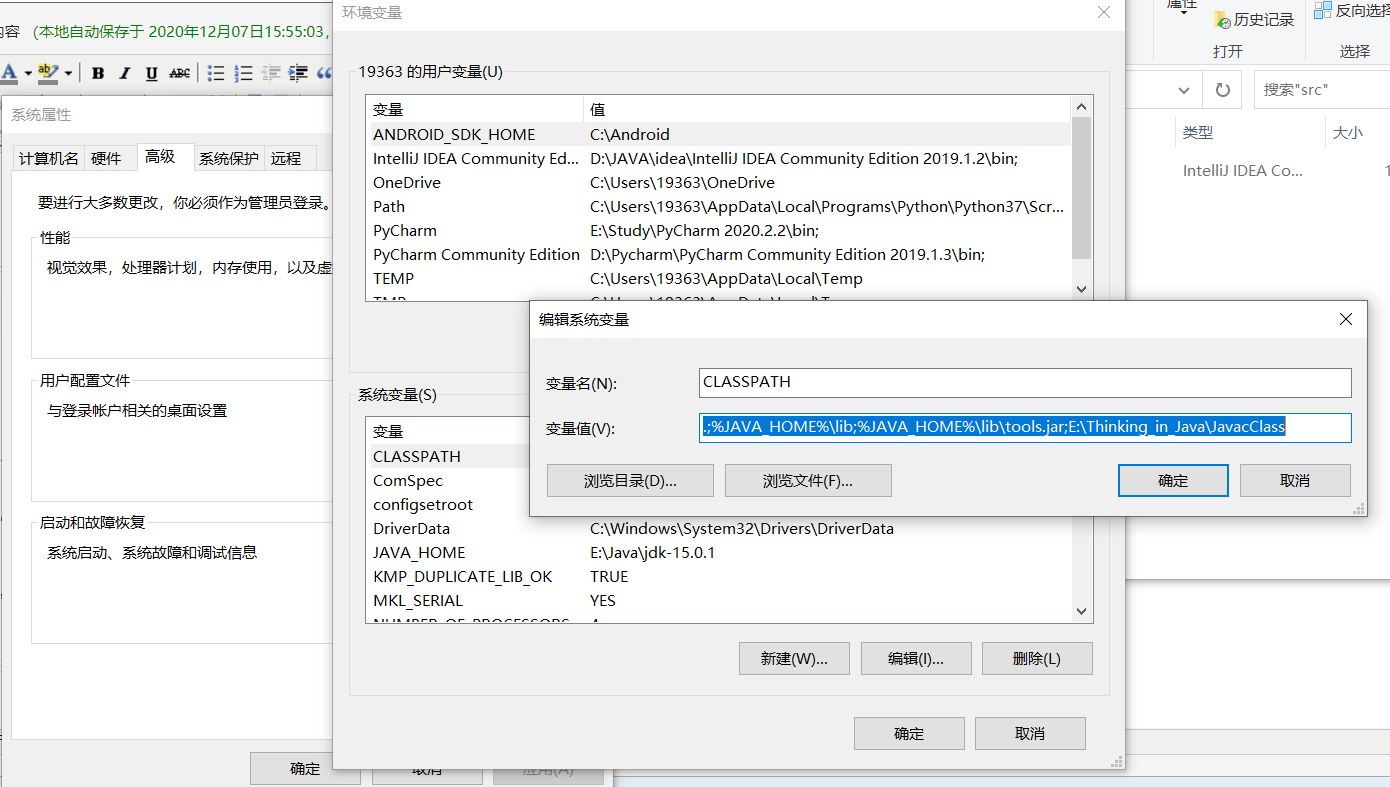This screenshot has width=1390, height=787.
Task: Click the Explorer search "src" box
Action: [1322, 89]
